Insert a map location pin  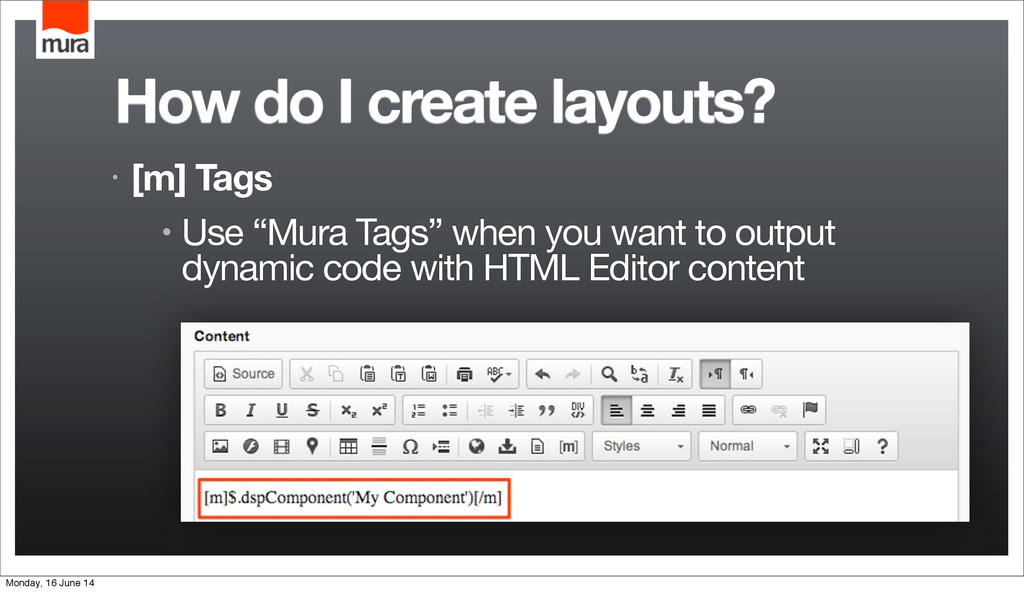[312, 446]
